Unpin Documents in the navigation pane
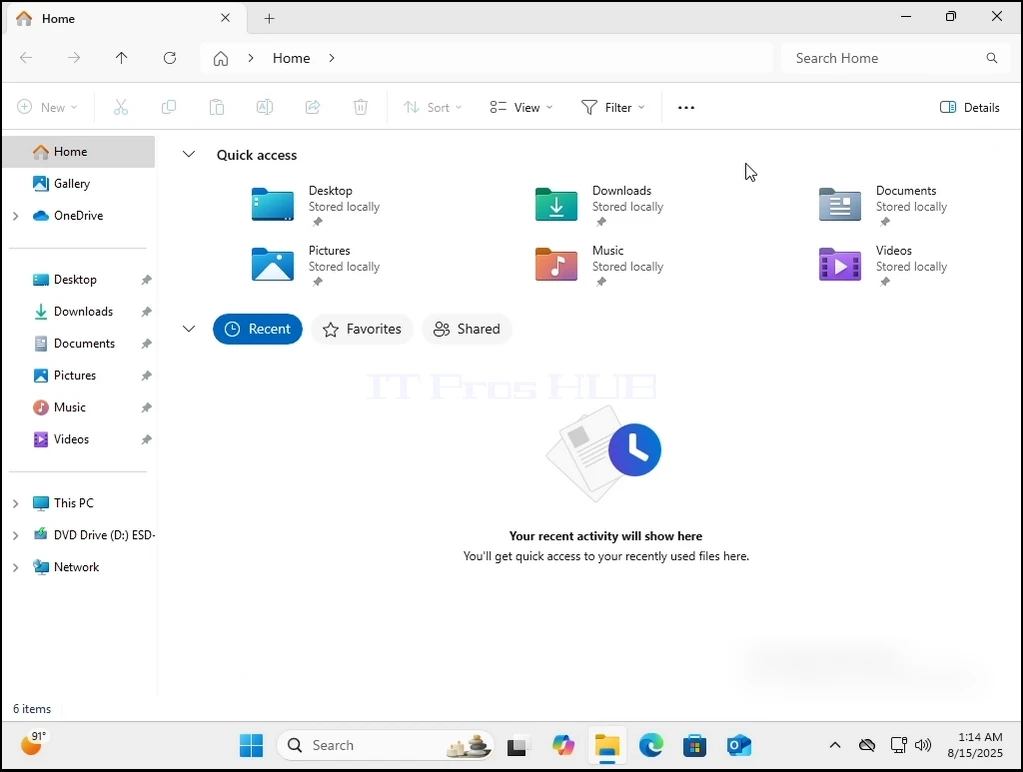This screenshot has width=1023, height=772. point(146,344)
